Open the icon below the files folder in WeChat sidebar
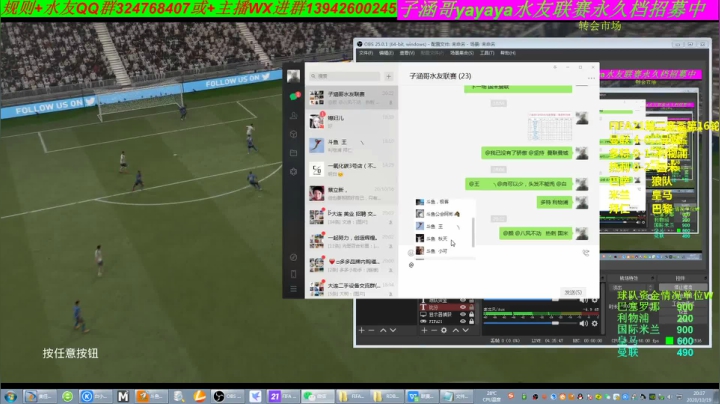This screenshot has width=720, height=404. [x=294, y=171]
